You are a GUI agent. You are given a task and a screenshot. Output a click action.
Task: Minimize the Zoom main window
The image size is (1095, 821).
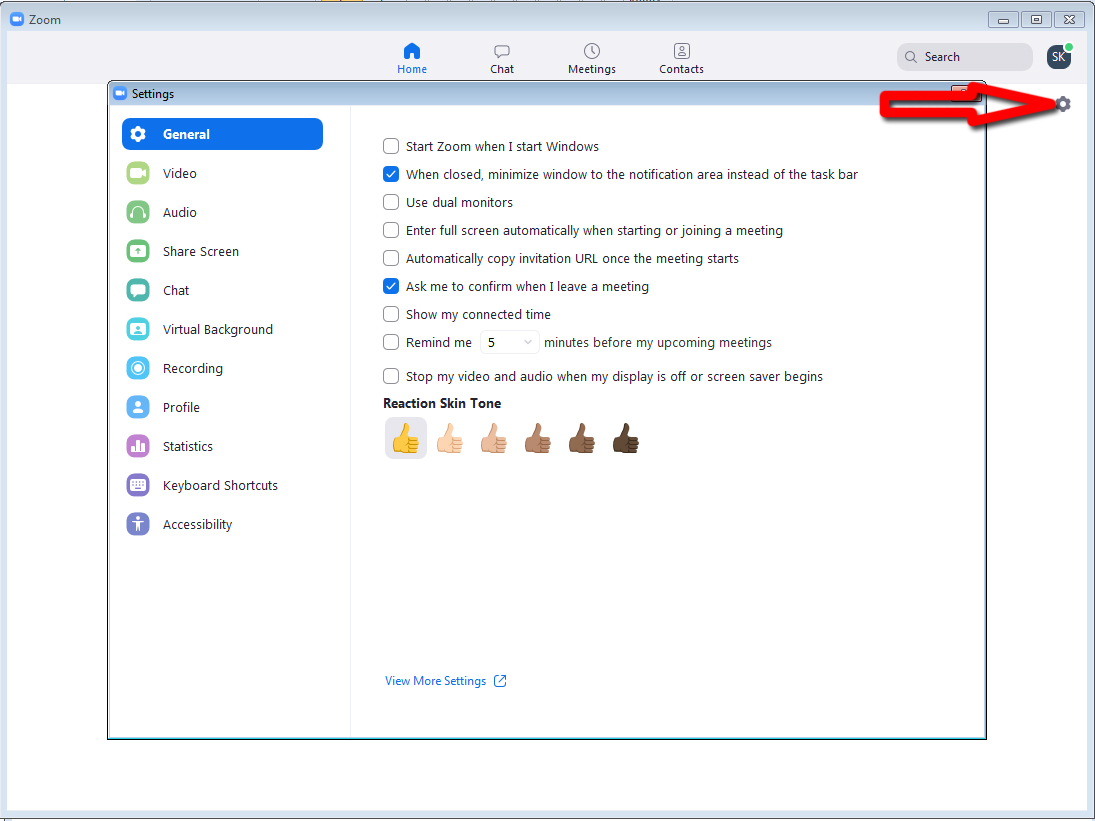[x=1004, y=20]
